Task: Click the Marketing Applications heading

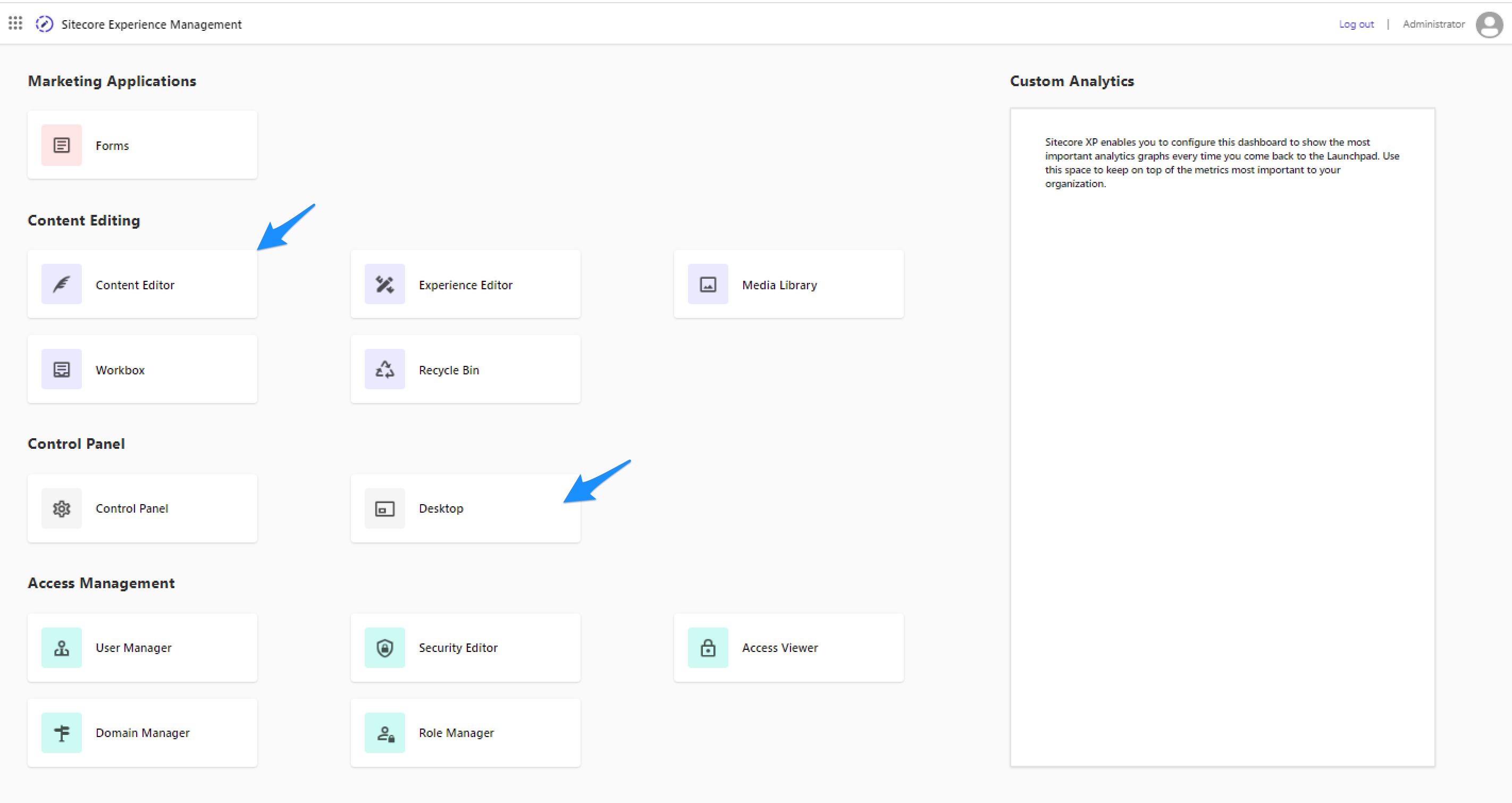Action: [112, 81]
